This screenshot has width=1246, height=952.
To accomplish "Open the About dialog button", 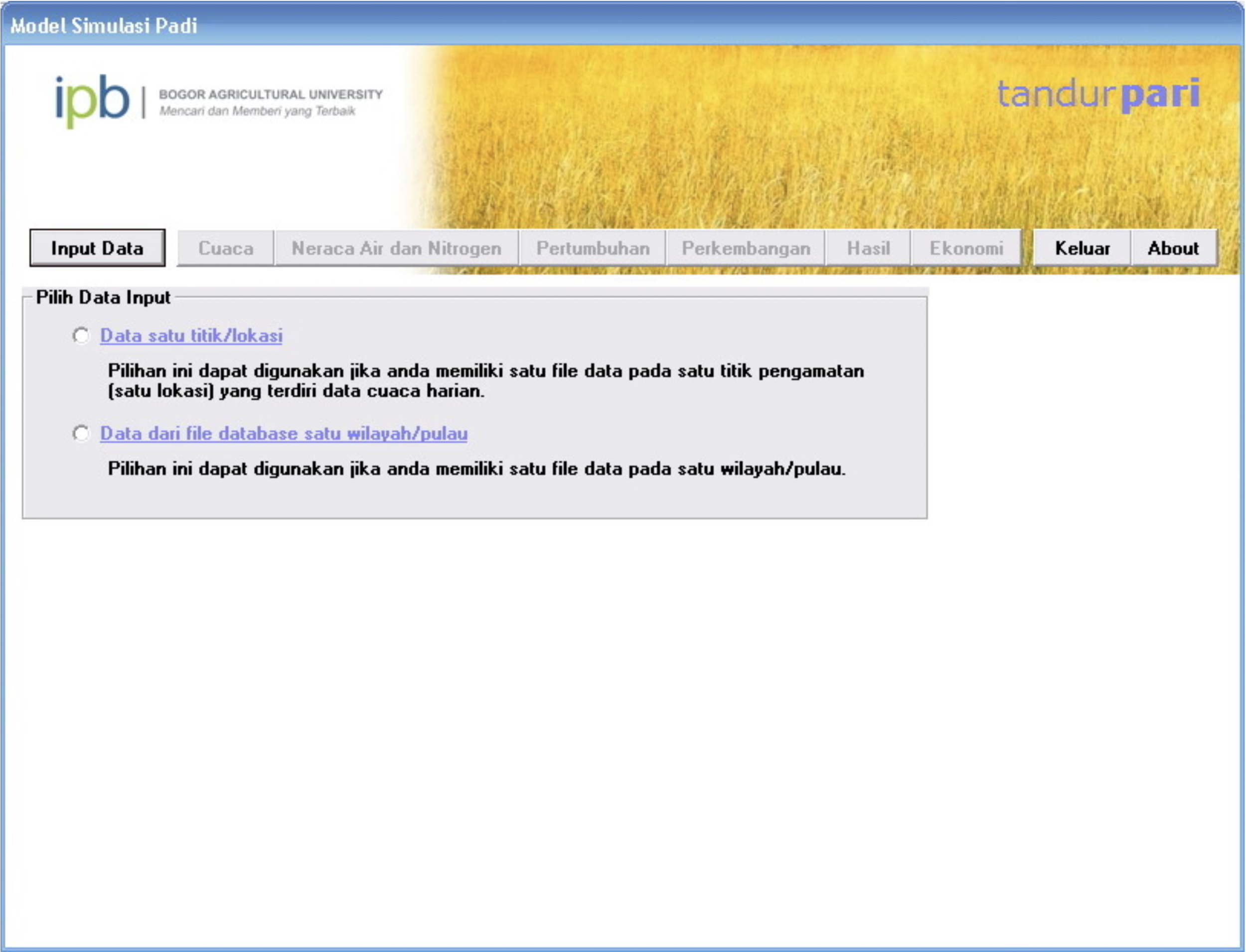I will [1173, 248].
